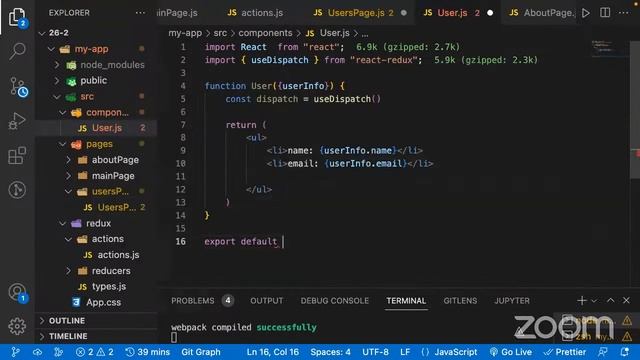Add a new terminal with plus icon
Image resolution: width=640 pixels, height=360 pixels.
tap(582, 300)
